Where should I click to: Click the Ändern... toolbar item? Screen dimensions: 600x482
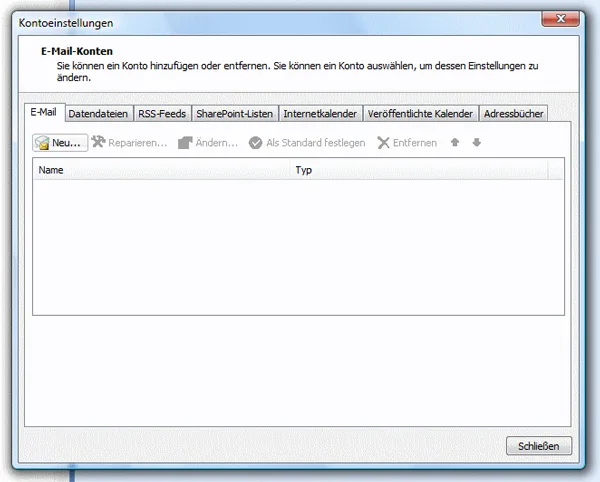pyautogui.click(x=208, y=143)
